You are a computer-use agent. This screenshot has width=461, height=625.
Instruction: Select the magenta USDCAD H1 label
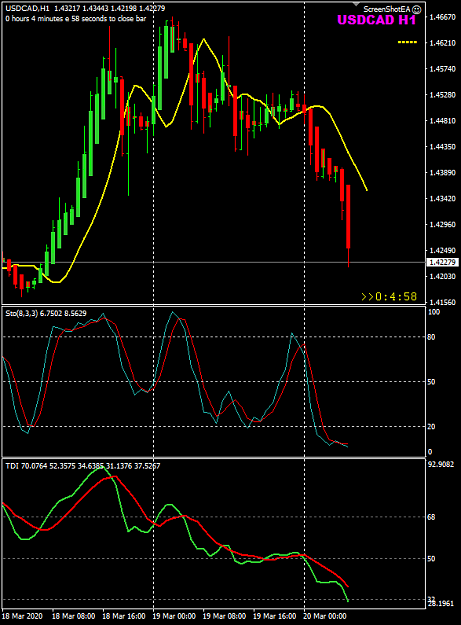(x=377, y=20)
